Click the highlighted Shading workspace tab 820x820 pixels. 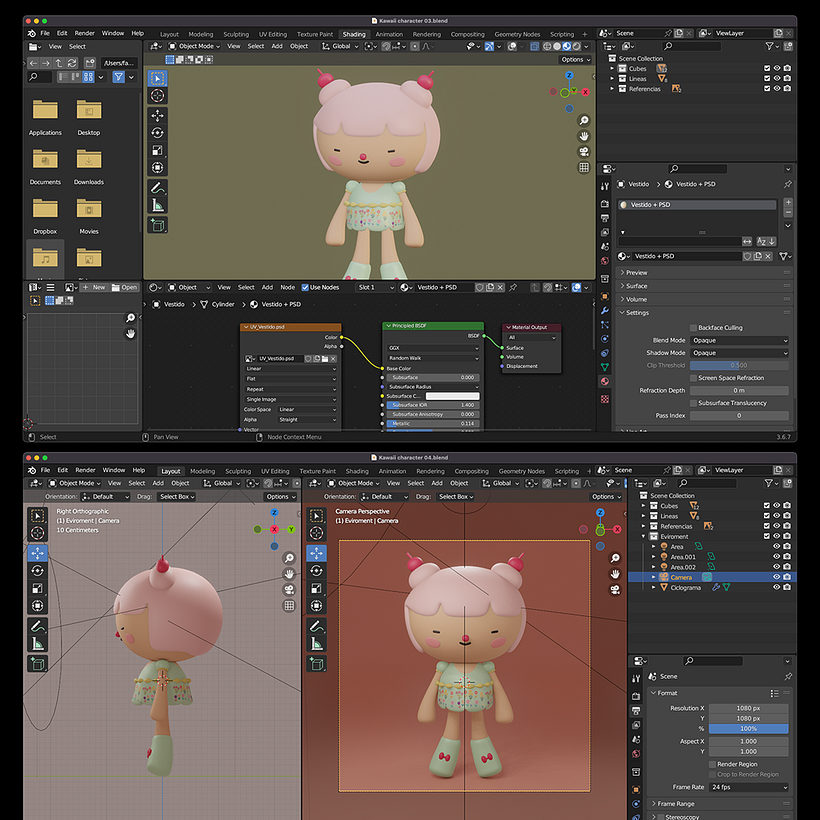pos(354,34)
